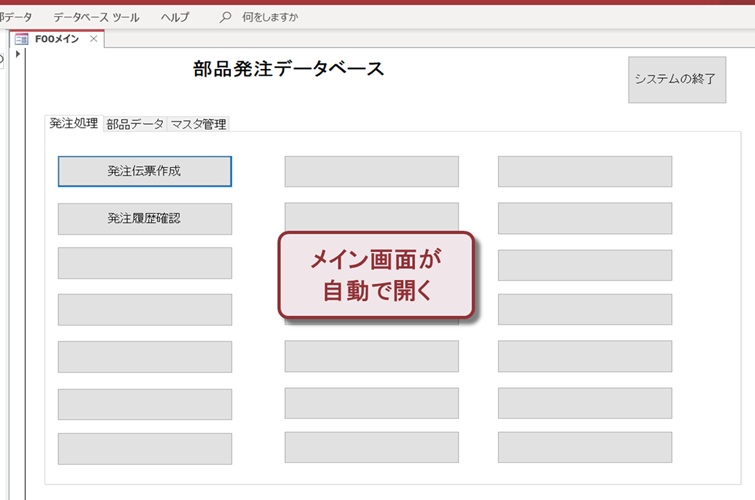Click the blank button right of 発注伝票作成
The image size is (755, 500).
click(x=371, y=171)
